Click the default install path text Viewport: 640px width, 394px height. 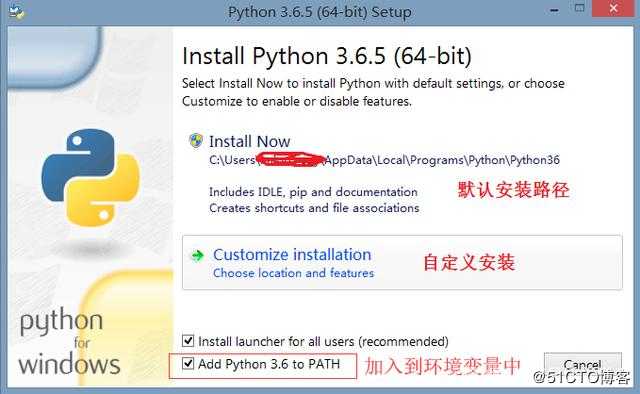[384, 160]
